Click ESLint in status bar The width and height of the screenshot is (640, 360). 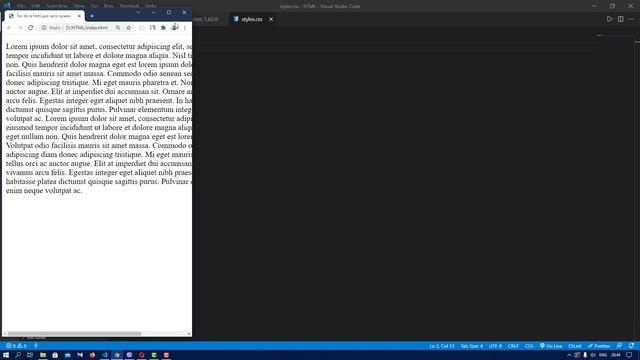click(x=575, y=346)
